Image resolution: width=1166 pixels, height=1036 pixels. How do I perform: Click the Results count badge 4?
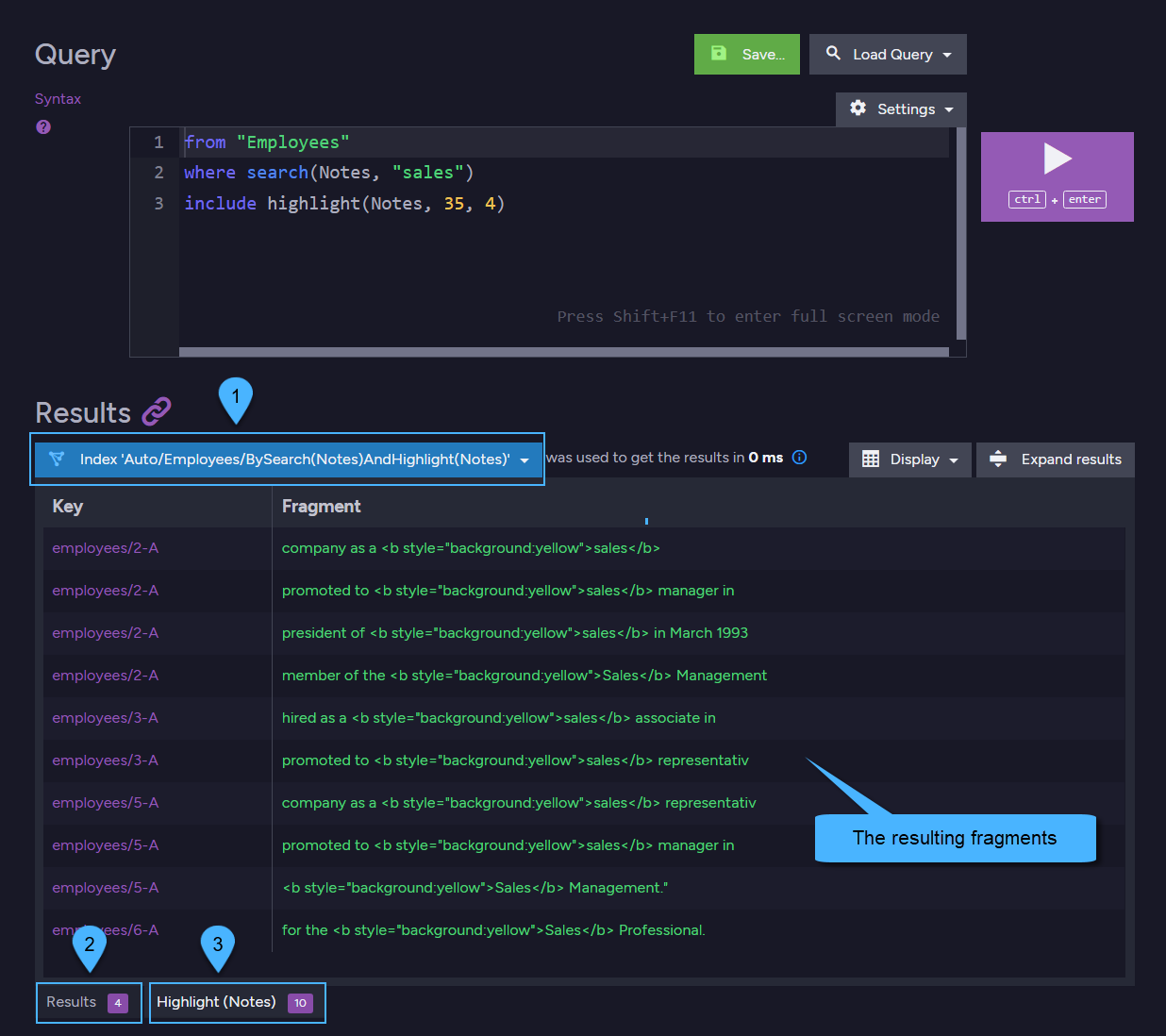[117, 1003]
